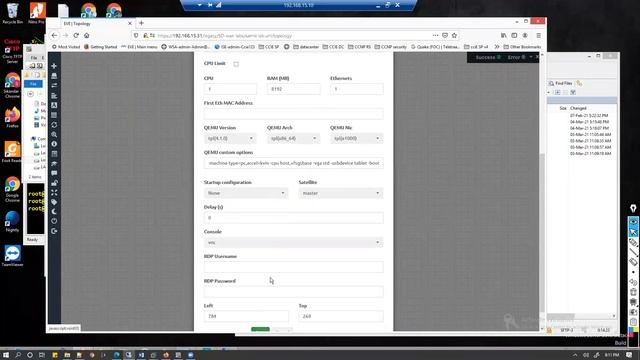Screen dimensions: 640x360
Task: Click the taskbar search magnifier
Action: 18,355
